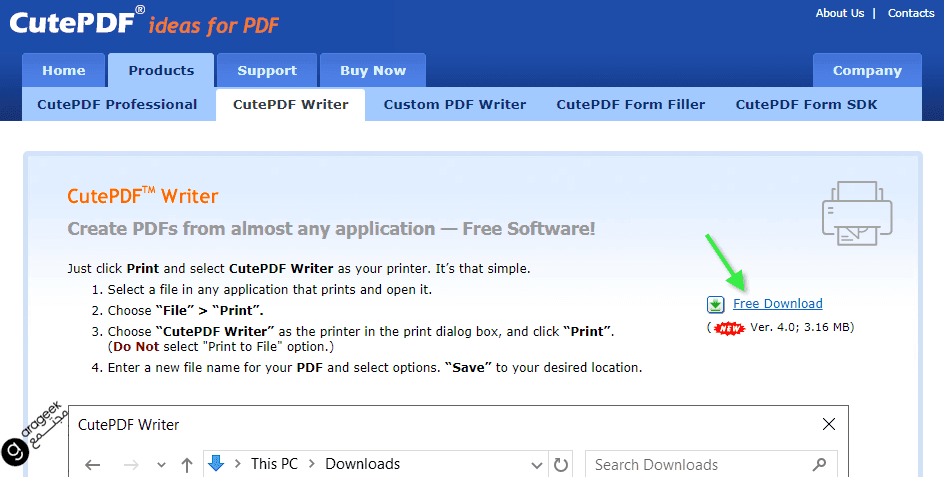Open the recent locations dropdown chevron
This screenshot has height=477, width=944.
(161, 464)
